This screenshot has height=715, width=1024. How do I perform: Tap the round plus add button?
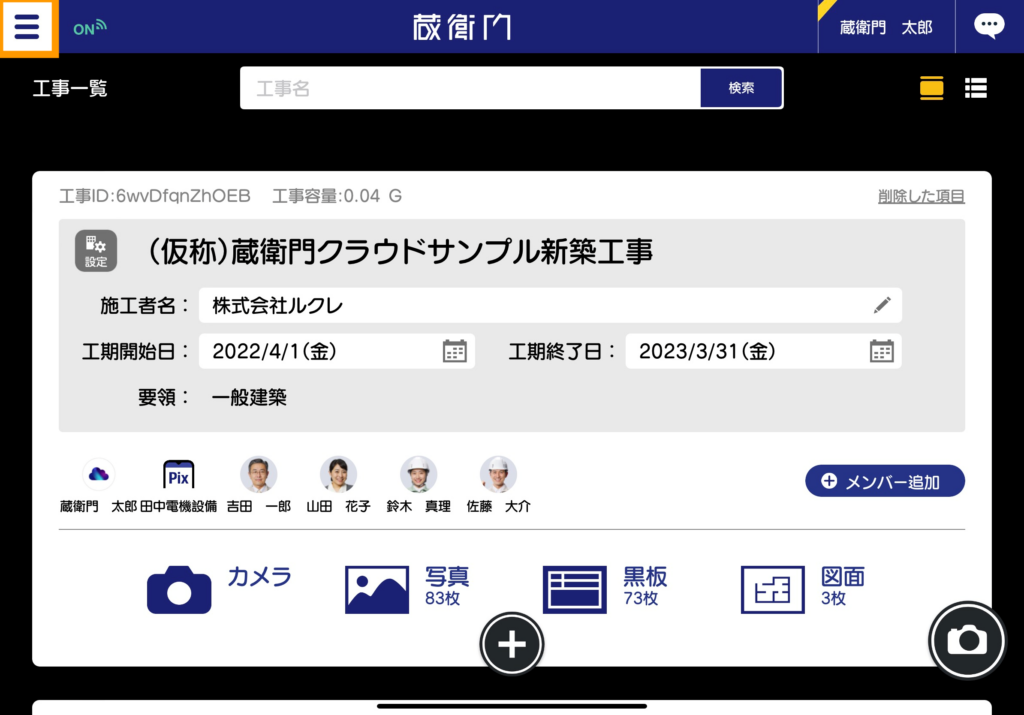point(512,644)
